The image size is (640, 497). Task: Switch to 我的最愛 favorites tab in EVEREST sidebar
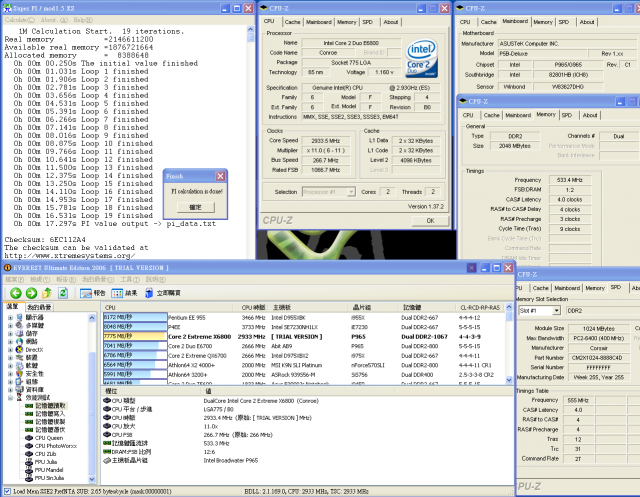(39, 307)
